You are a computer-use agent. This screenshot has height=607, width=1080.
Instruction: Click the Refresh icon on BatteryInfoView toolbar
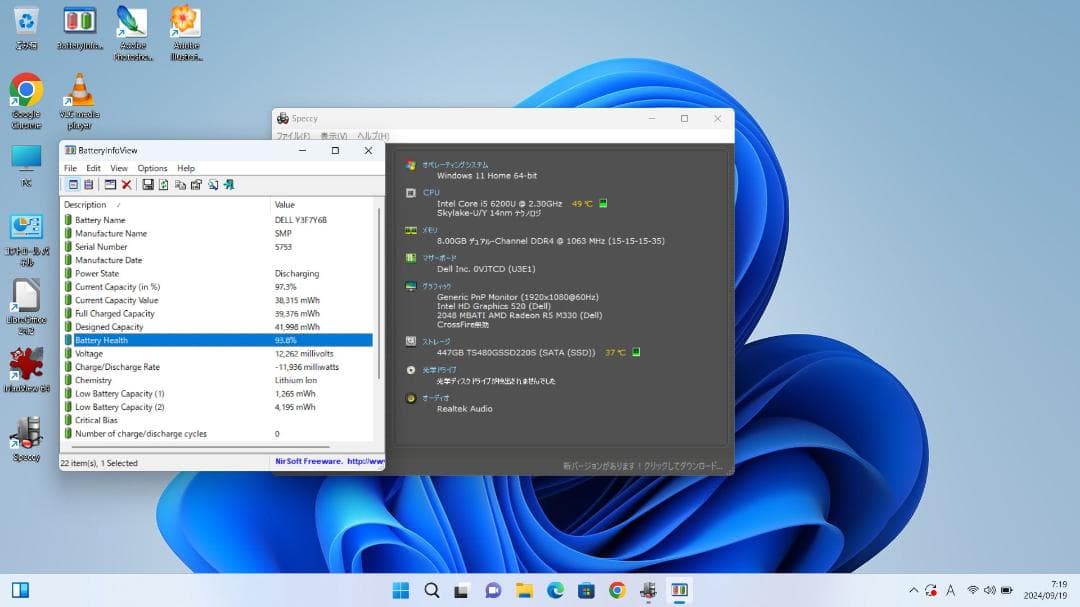[163, 184]
